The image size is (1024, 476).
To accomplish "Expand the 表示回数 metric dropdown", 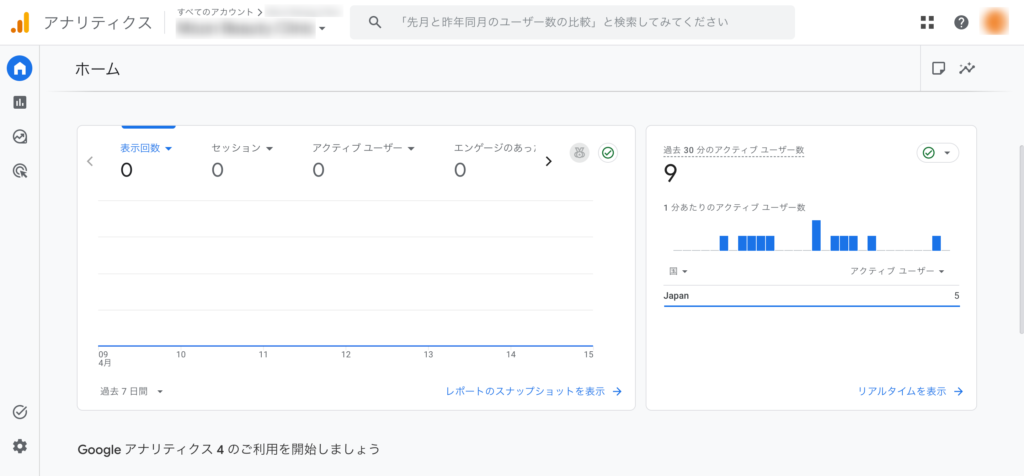I will [x=147, y=148].
